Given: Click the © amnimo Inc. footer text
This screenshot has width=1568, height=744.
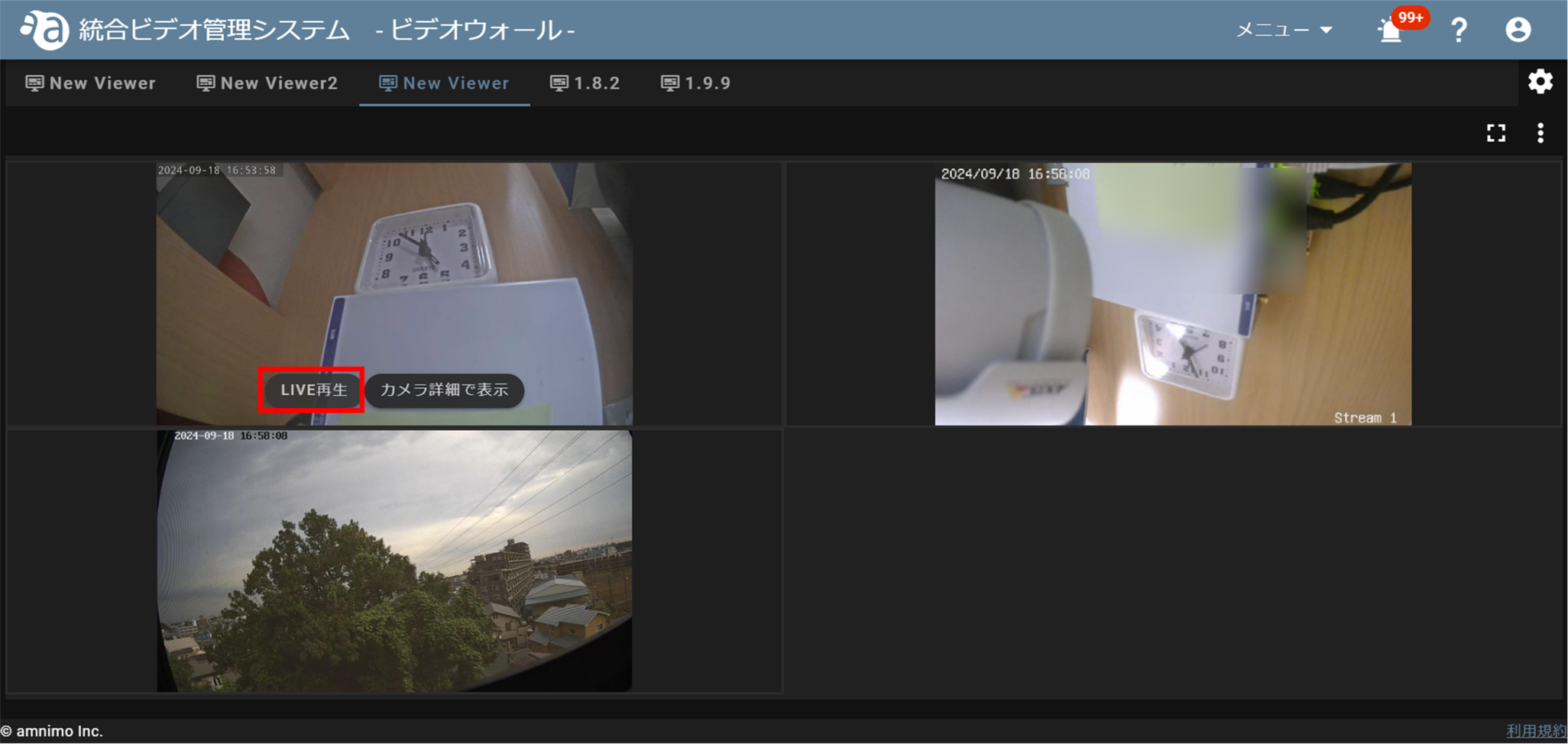Looking at the screenshot, I should [x=51, y=731].
